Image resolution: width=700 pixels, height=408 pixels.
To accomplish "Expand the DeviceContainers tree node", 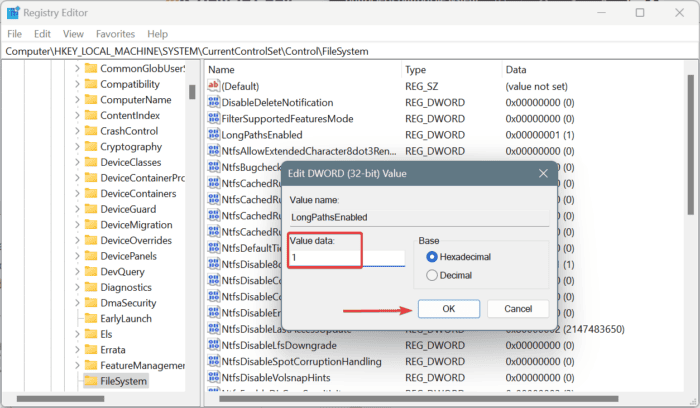I will point(77,193).
